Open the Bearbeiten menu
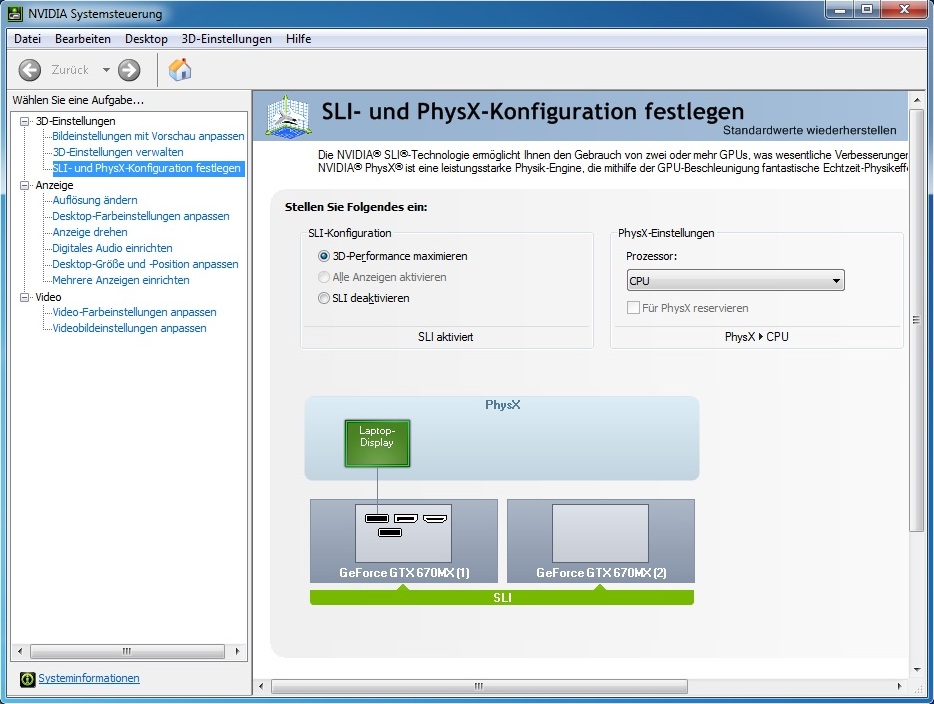The height and width of the screenshot is (704, 934). 83,39
